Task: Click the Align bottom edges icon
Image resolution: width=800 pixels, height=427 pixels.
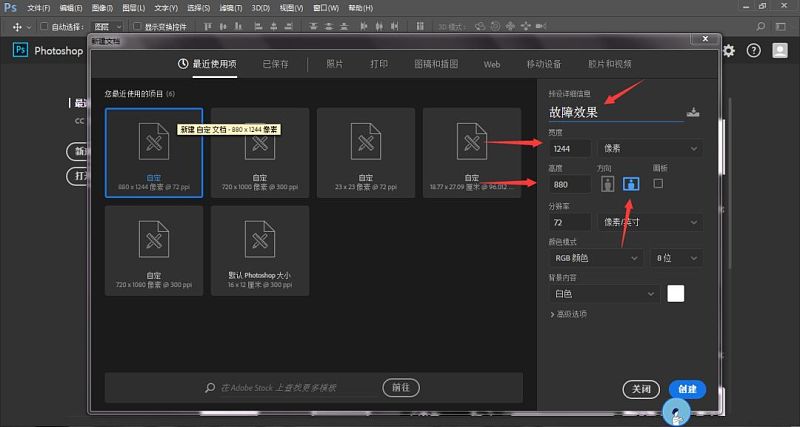Action: click(238, 27)
